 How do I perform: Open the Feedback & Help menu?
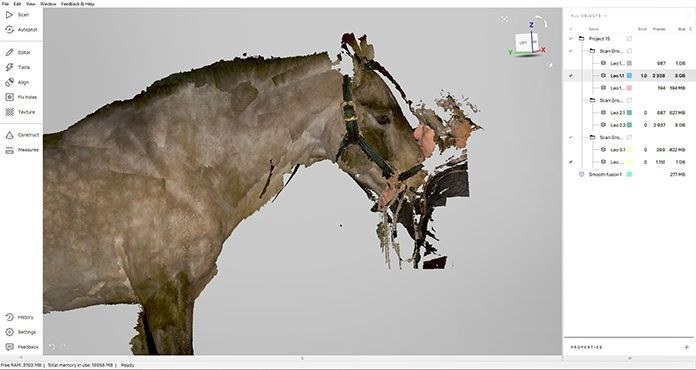78,4
